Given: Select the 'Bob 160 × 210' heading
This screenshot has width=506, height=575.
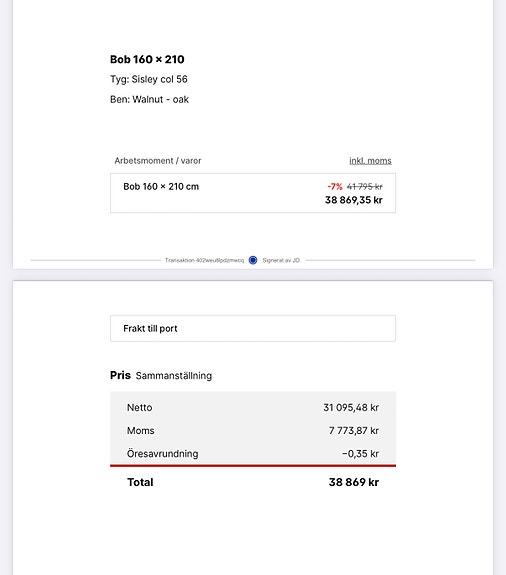Looking at the screenshot, I should point(147,59).
